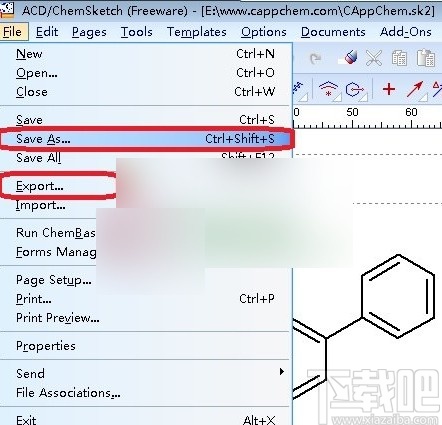
Task: Open the Edit menu
Action: [x=47, y=32]
